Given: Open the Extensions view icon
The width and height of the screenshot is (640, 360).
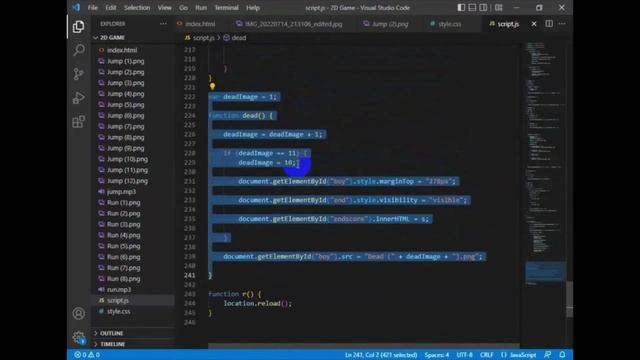Looking at the screenshot, I should tap(78, 122).
